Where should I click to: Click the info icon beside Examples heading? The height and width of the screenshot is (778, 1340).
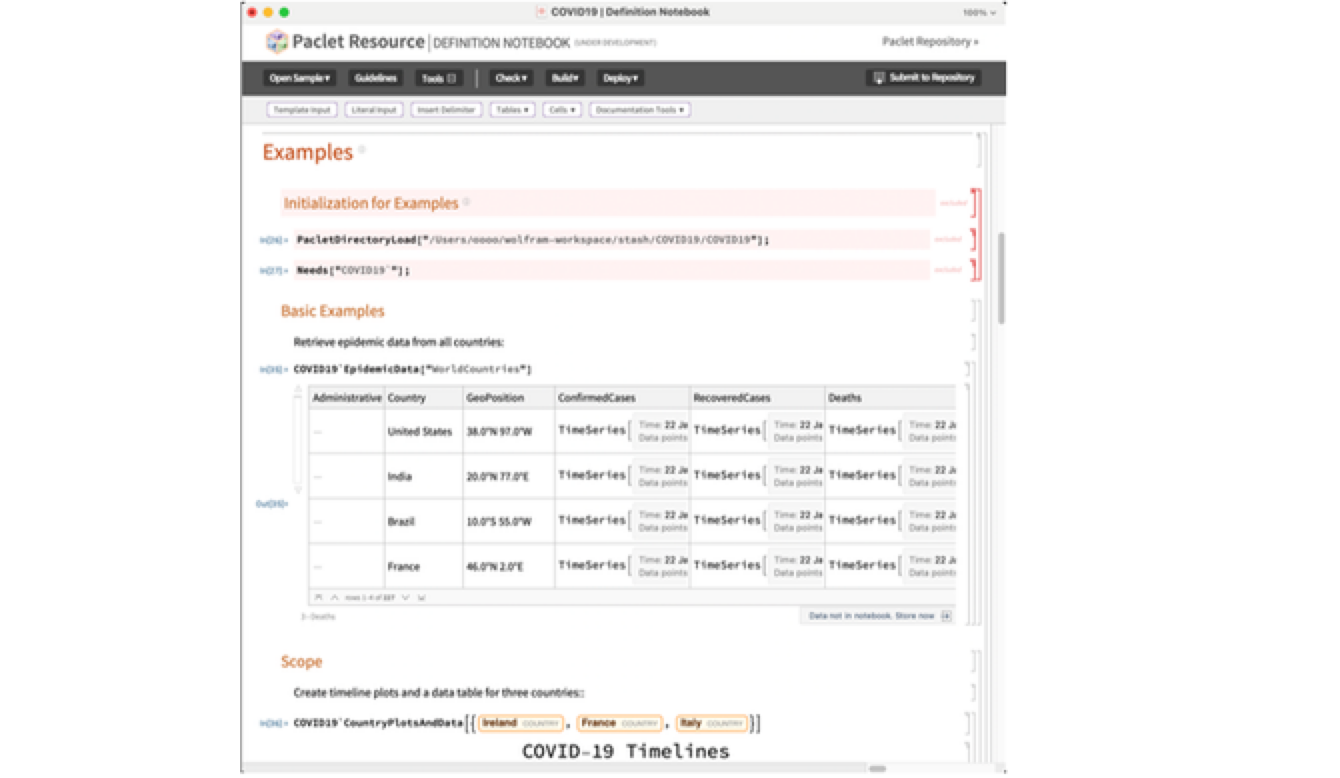(362, 151)
